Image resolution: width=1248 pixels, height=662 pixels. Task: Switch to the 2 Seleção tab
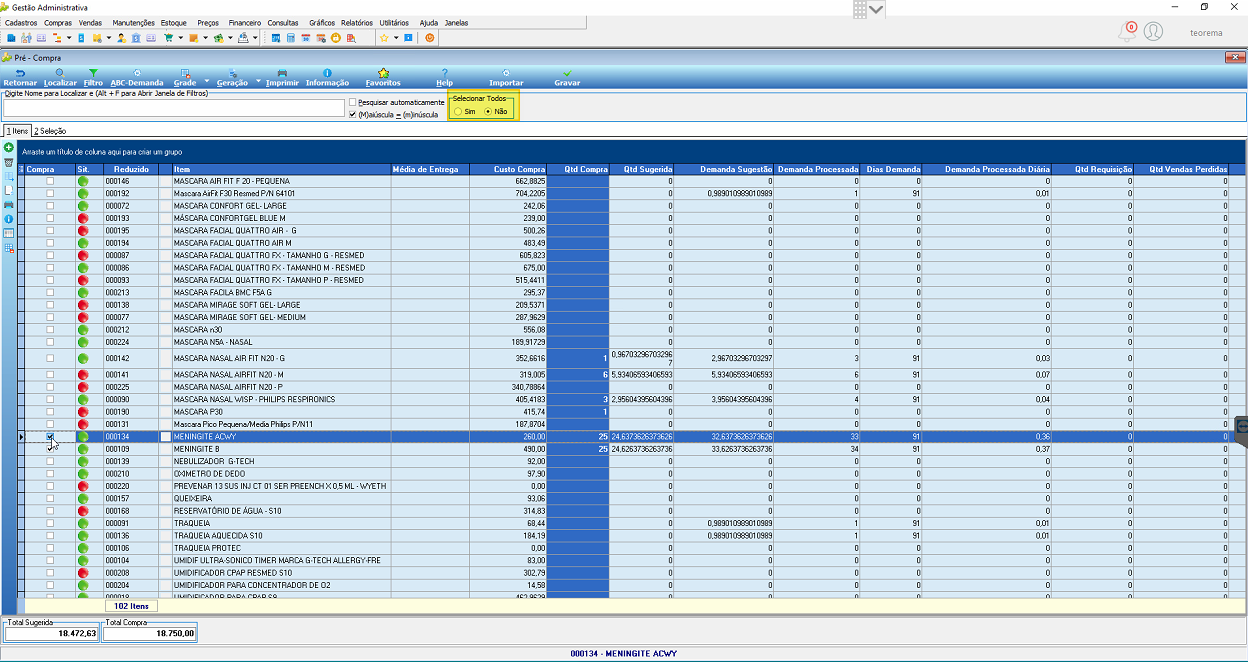(50, 131)
